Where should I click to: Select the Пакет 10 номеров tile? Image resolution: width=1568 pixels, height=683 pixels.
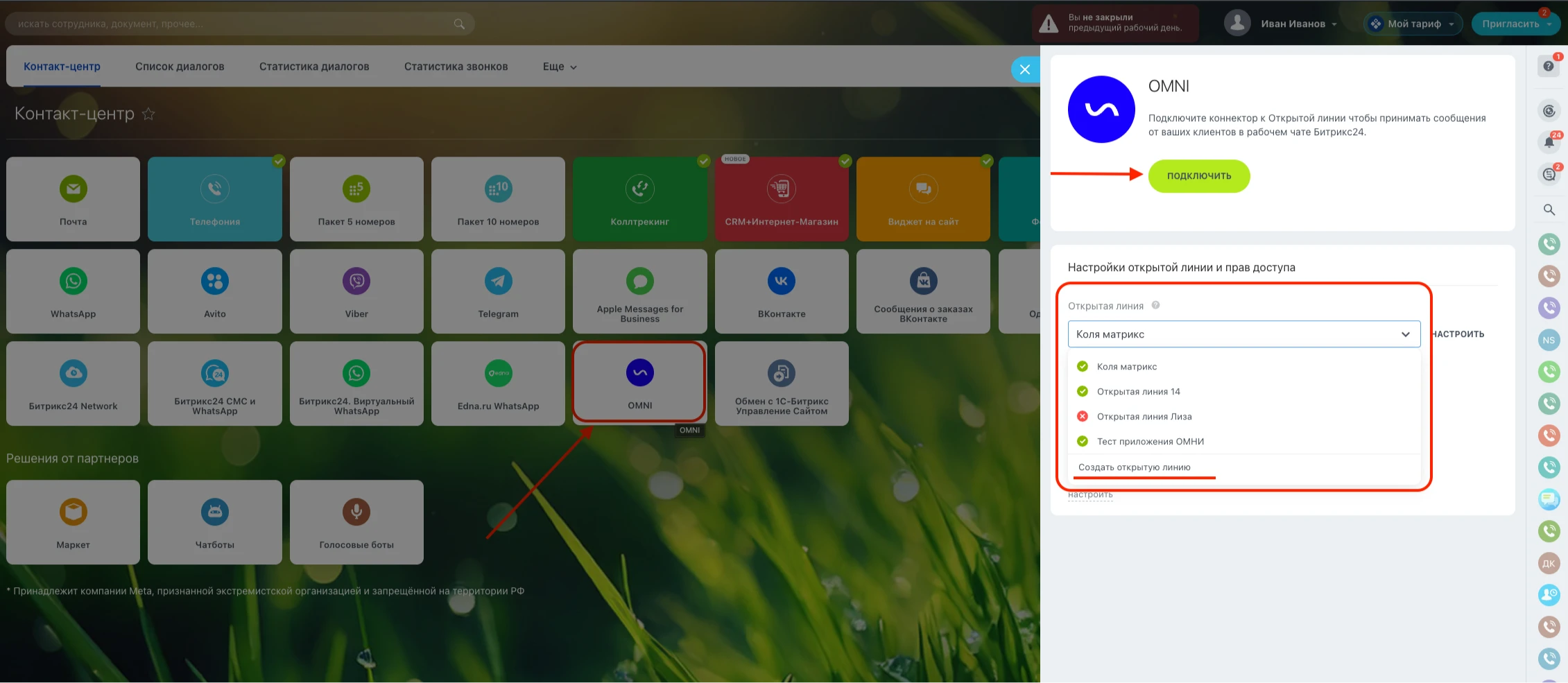(498, 199)
